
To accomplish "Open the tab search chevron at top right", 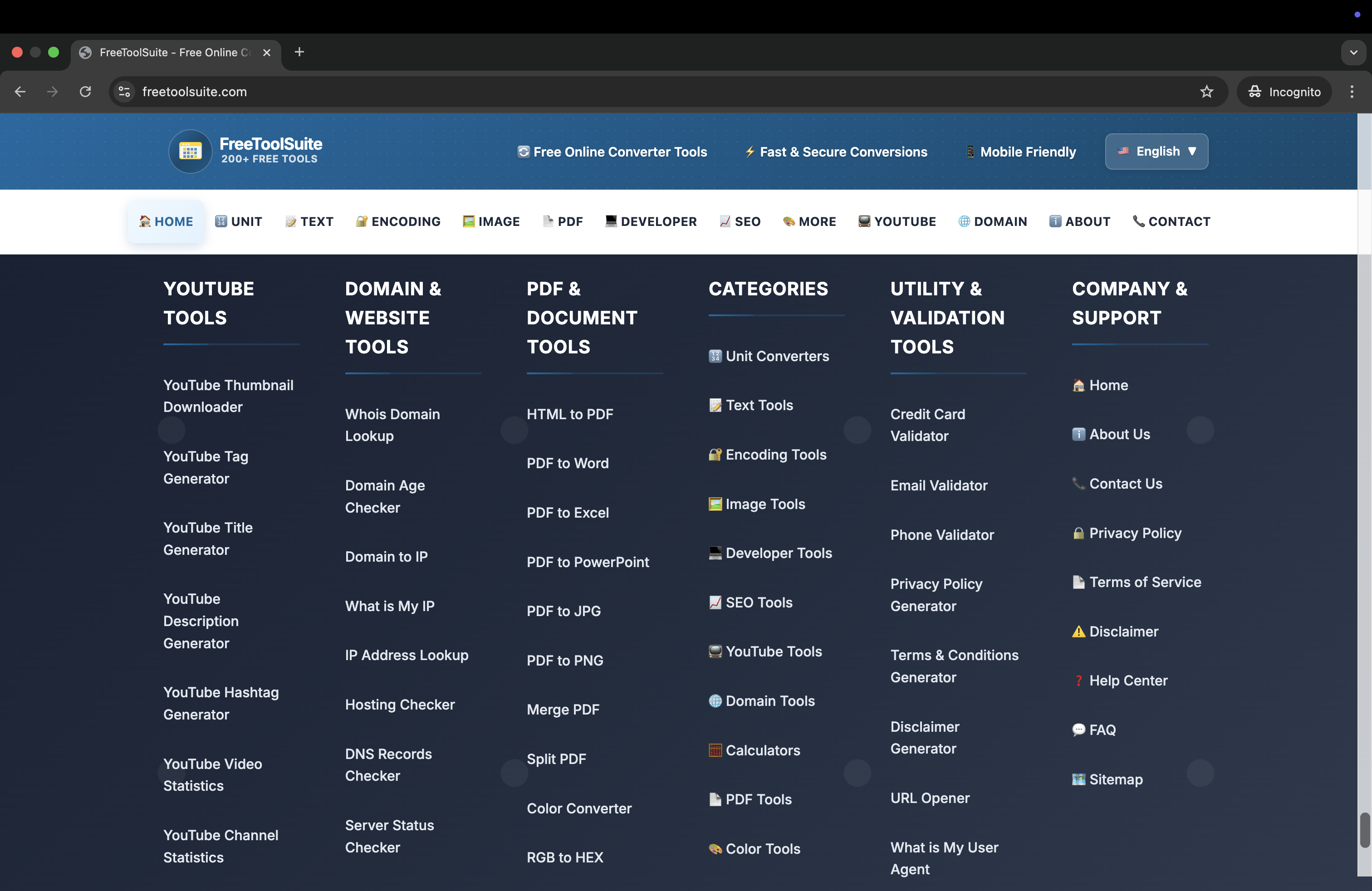I will (x=1353, y=53).
